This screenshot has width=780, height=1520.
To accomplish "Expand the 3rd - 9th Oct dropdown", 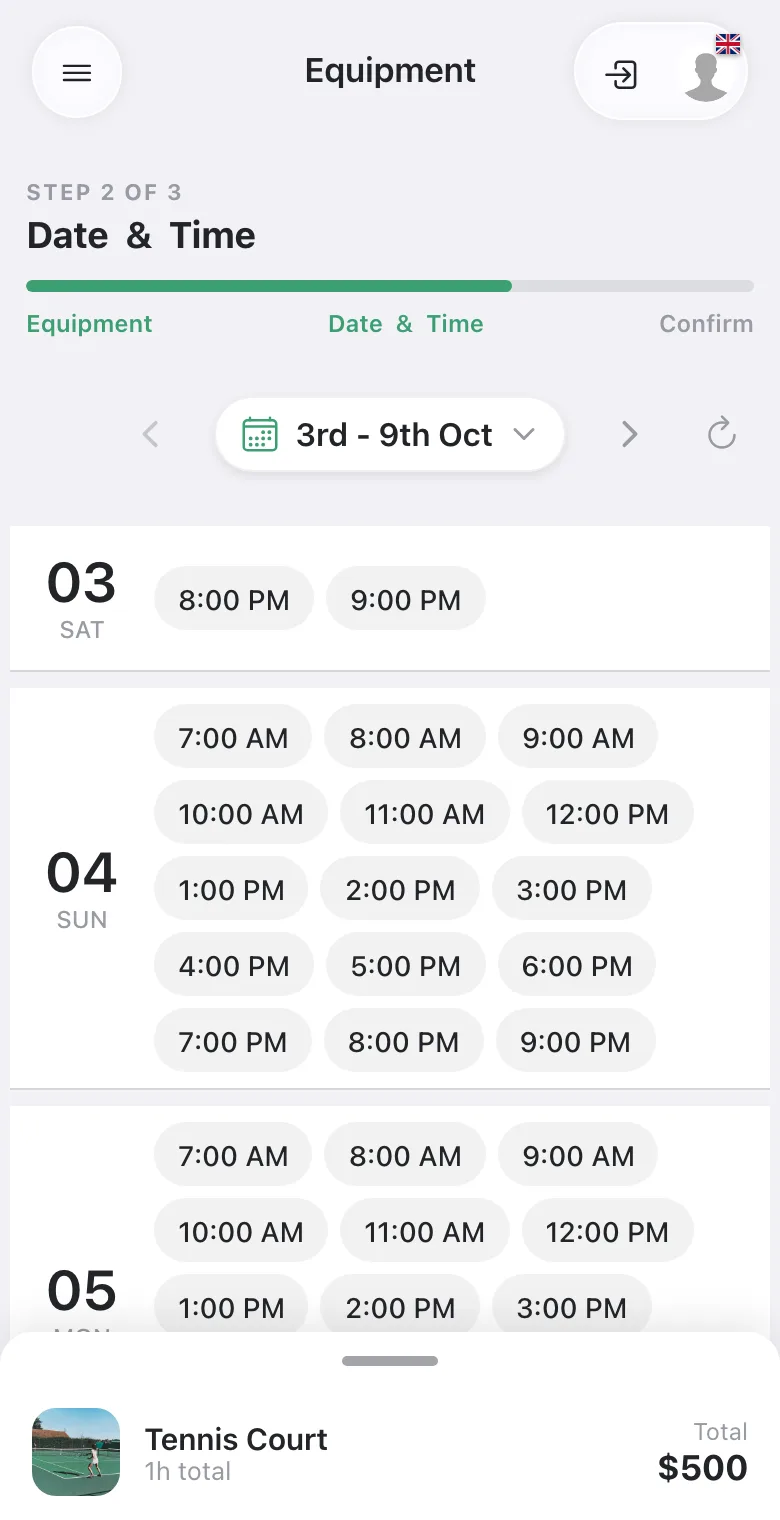I will pyautogui.click(x=390, y=435).
